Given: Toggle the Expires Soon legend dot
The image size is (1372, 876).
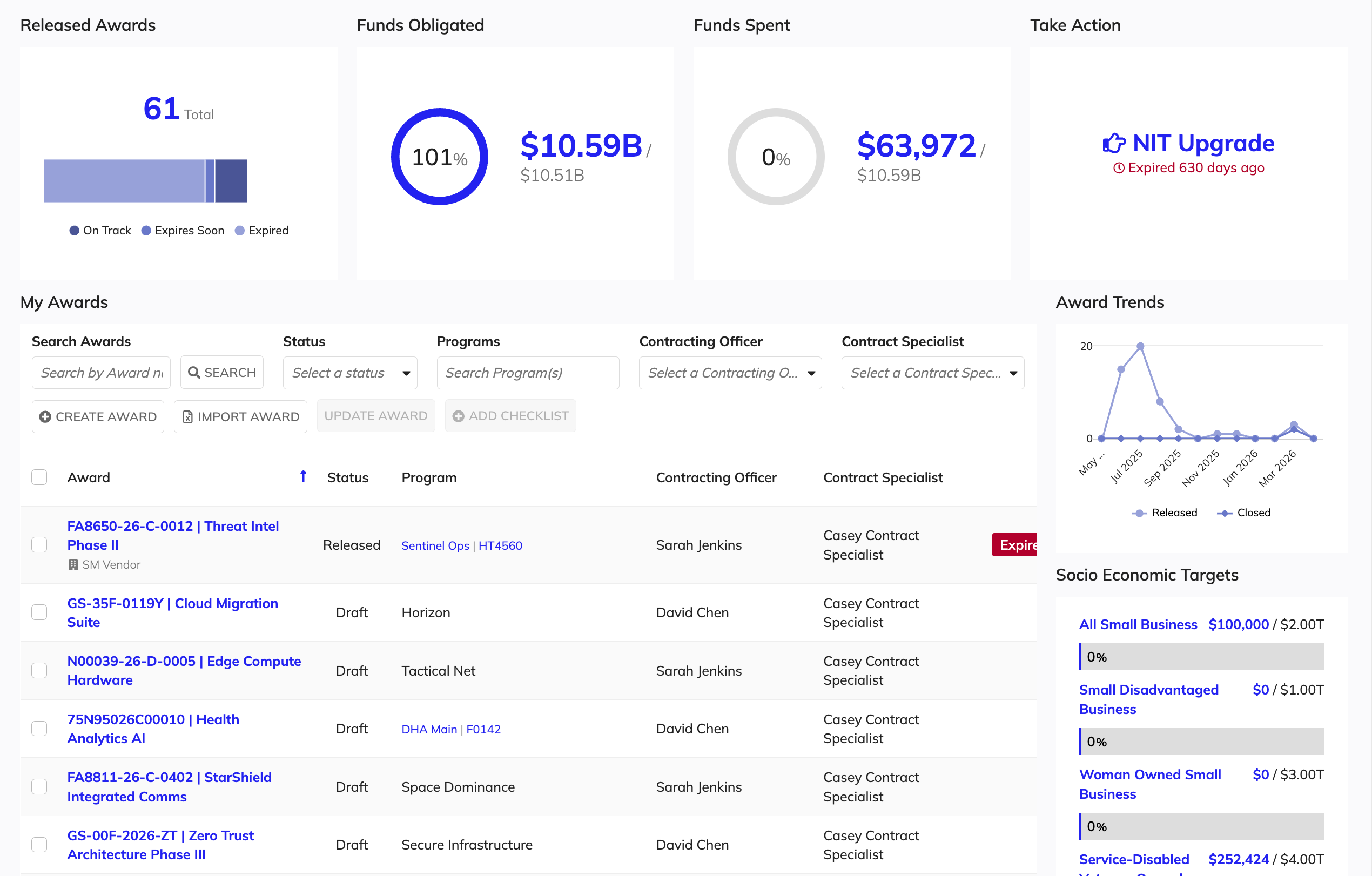Looking at the screenshot, I should [146, 231].
